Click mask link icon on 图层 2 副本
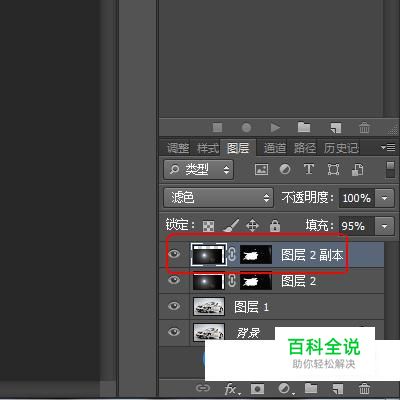This screenshot has width=400, height=400. (232, 255)
